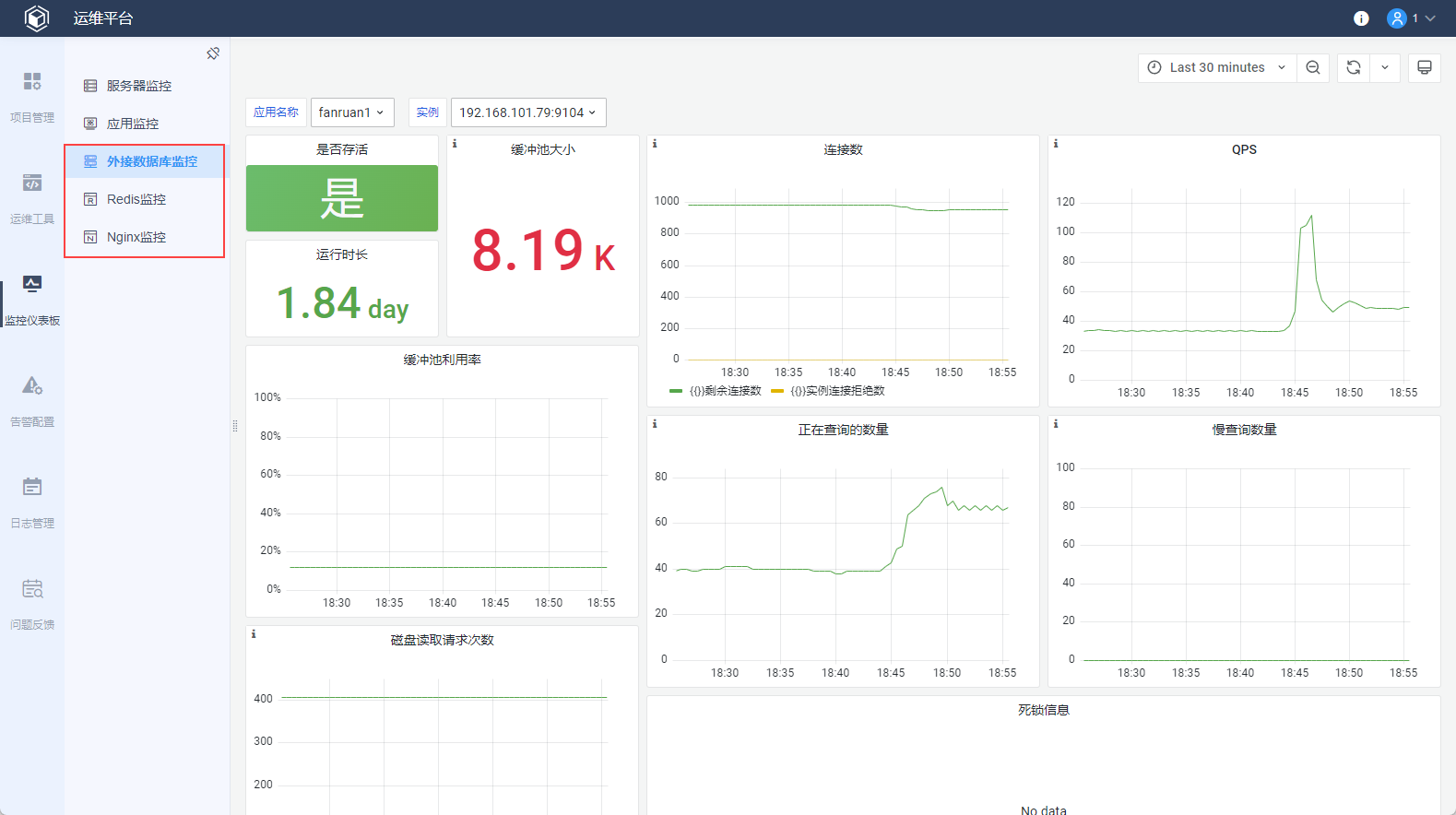This screenshot has height=815, width=1456.
Task: Select 外接数据库监控 submenu item
Action: pyautogui.click(x=145, y=161)
